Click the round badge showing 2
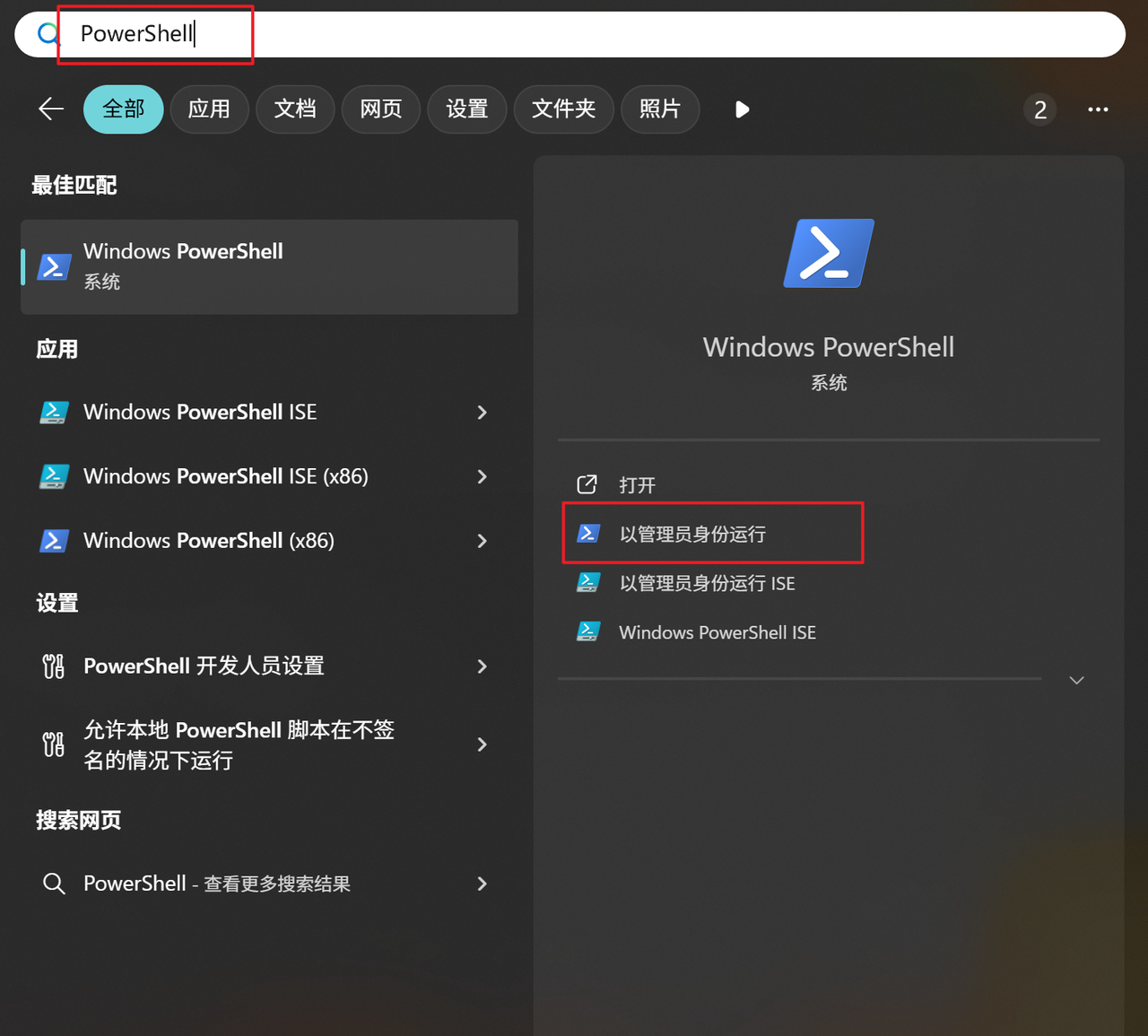Screen dimensions: 1148x1036 coord(1040,109)
